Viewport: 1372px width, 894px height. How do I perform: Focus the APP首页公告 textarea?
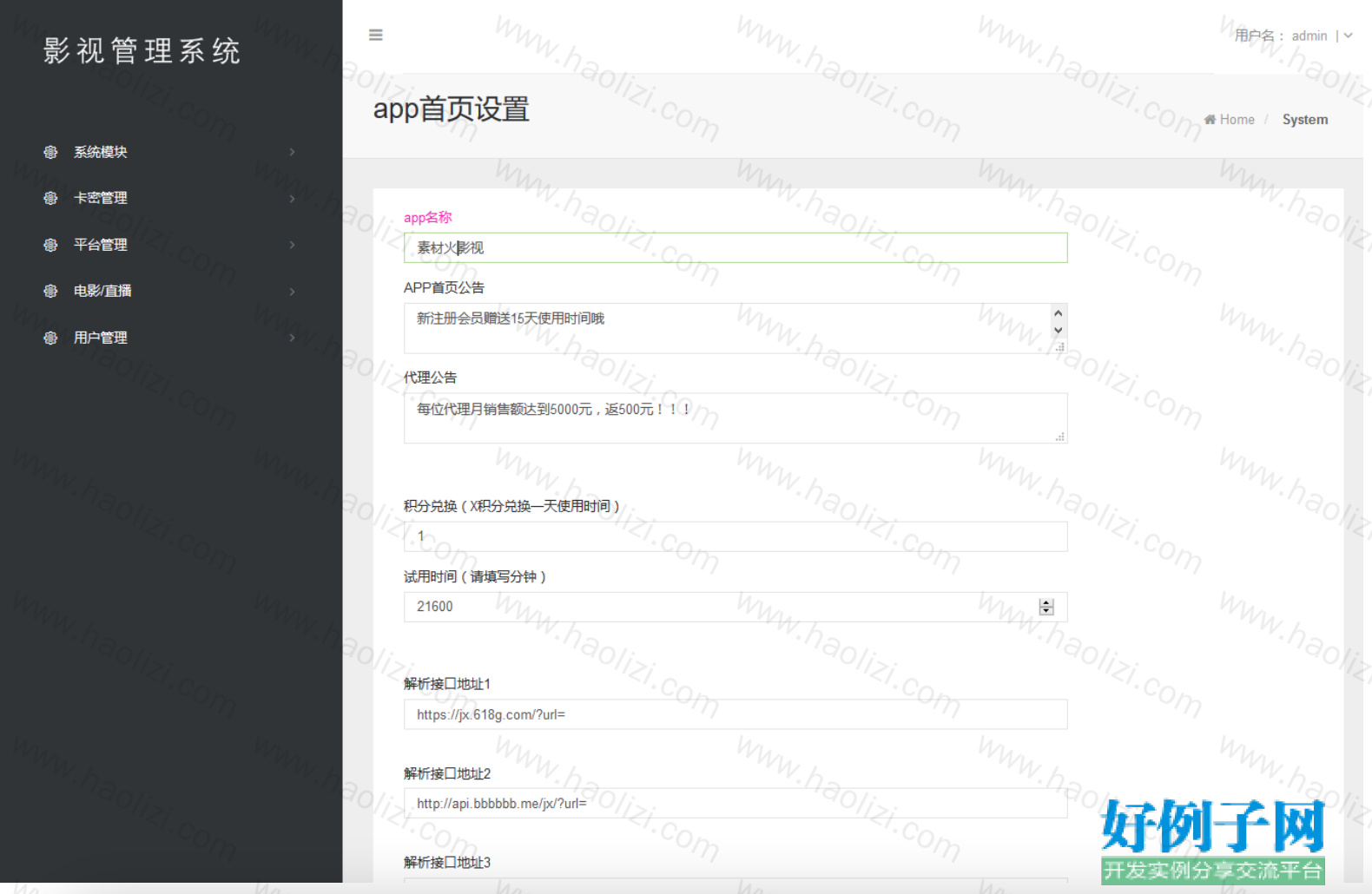tap(735, 328)
